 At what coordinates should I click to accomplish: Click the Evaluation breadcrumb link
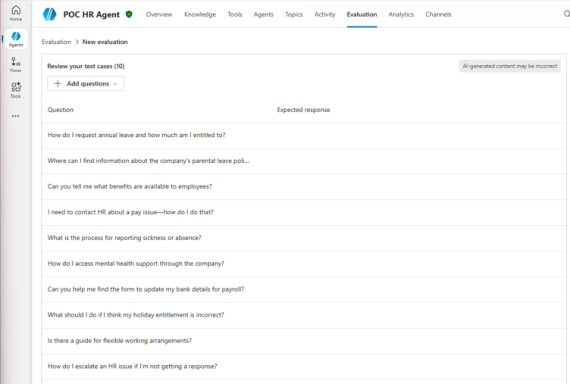click(x=56, y=42)
